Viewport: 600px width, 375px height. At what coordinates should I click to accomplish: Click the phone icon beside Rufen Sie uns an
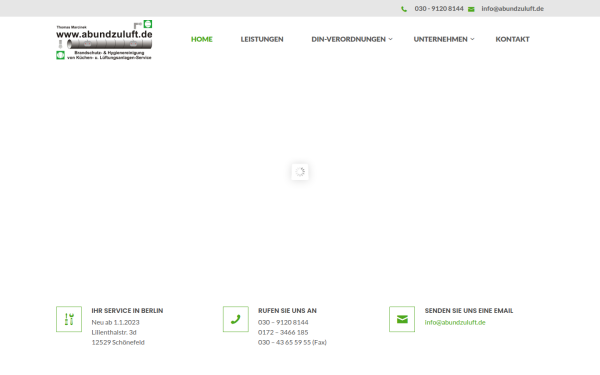(236, 319)
